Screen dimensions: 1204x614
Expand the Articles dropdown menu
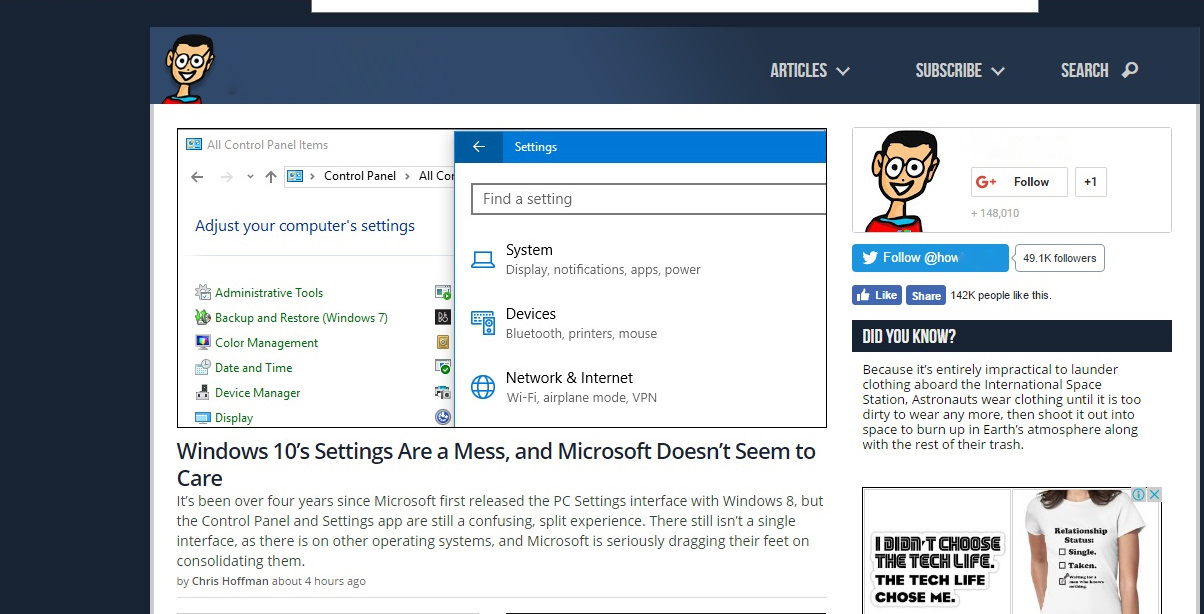click(810, 70)
